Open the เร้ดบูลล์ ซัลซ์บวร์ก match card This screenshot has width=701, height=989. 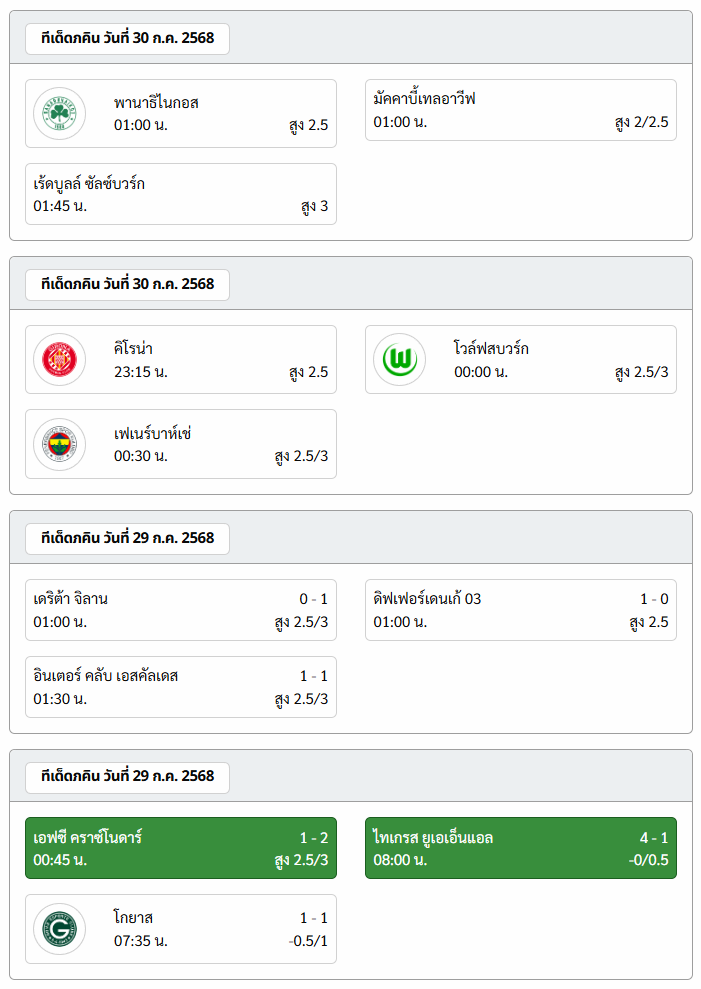coord(180,194)
